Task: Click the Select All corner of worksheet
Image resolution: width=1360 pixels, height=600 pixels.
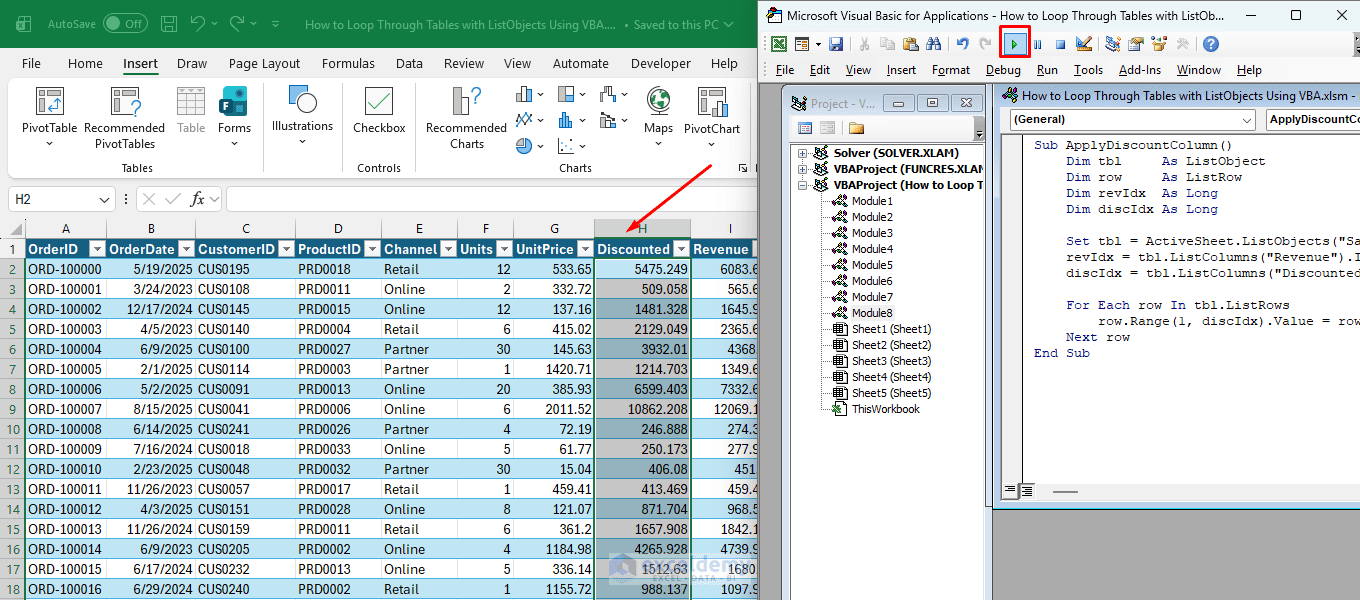Action: pos(13,229)
